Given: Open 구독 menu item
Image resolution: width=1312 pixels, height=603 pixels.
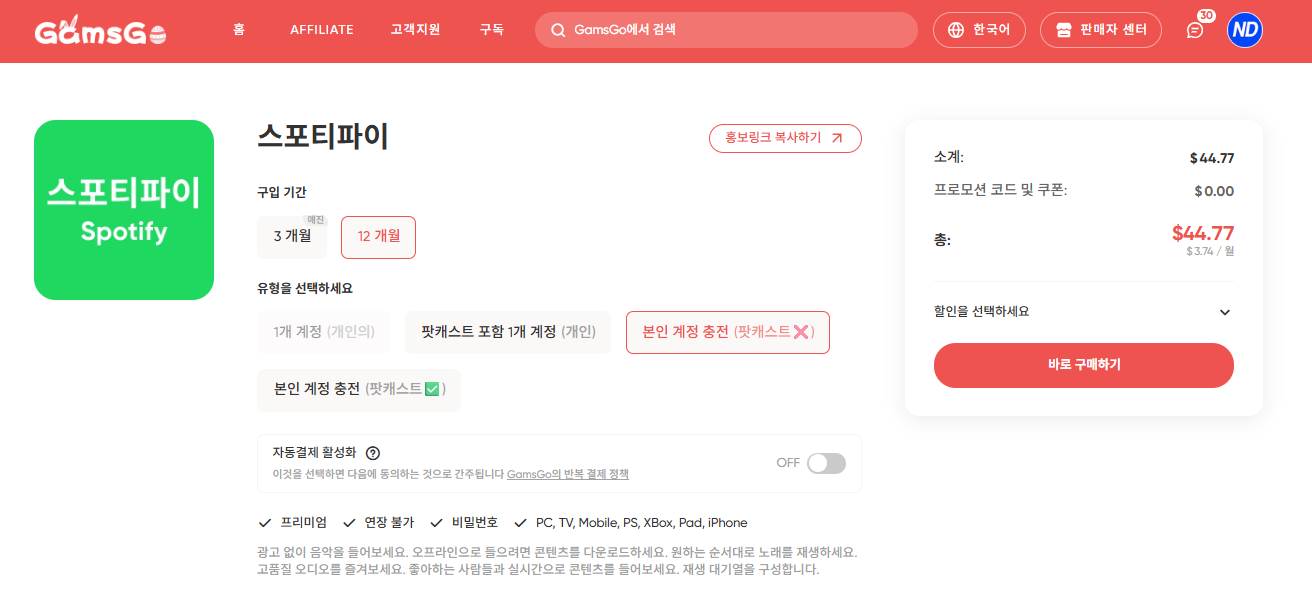Looking at the screenshot, I should coord(492,30).
